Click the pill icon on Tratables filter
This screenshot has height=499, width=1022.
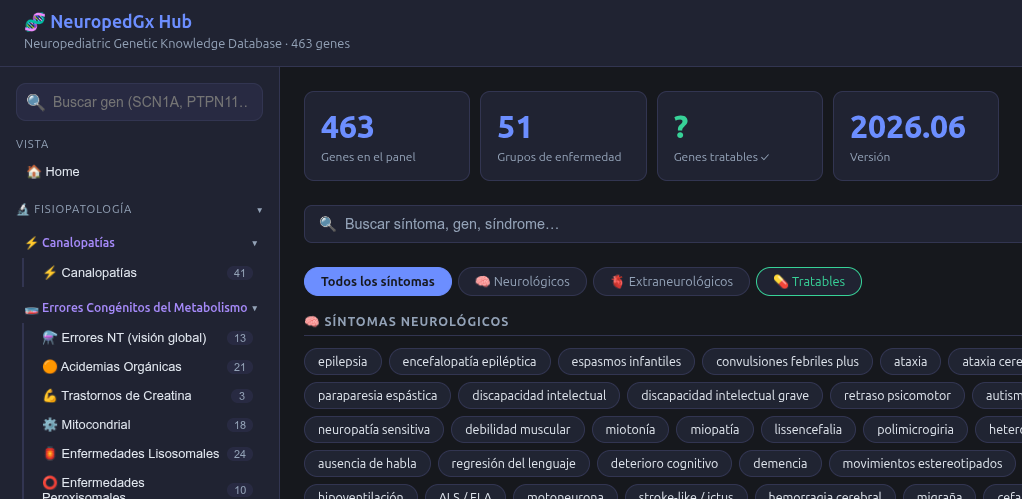click(780, 281)
